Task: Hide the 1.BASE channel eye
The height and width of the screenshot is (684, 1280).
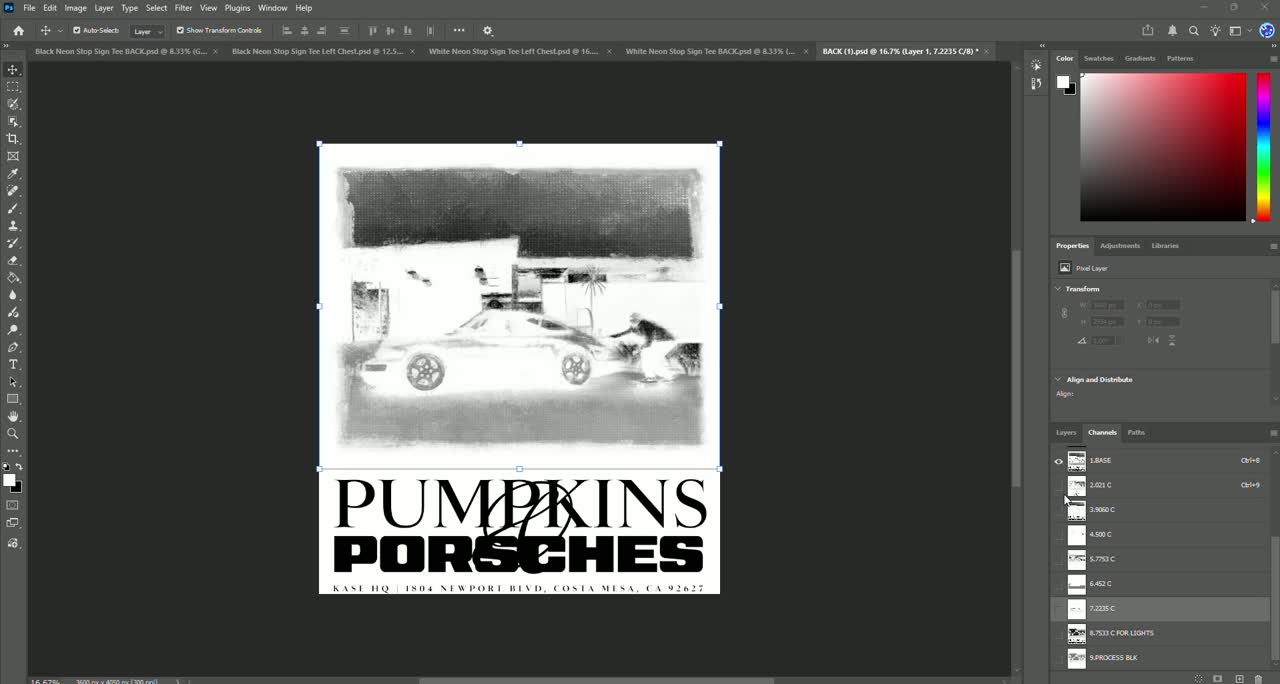Action: [1059, 461]
